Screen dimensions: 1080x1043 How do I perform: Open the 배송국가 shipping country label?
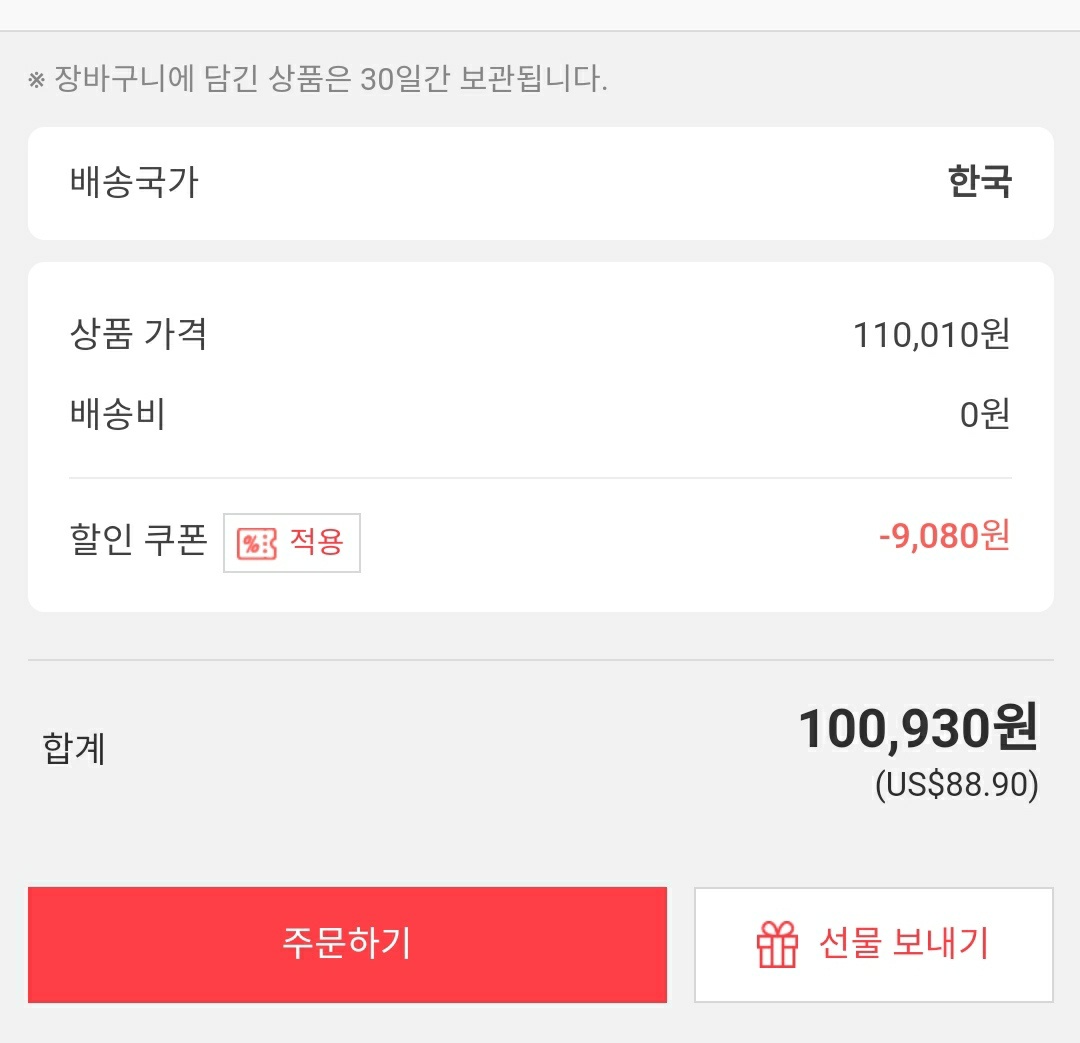(x=134, y=183)
